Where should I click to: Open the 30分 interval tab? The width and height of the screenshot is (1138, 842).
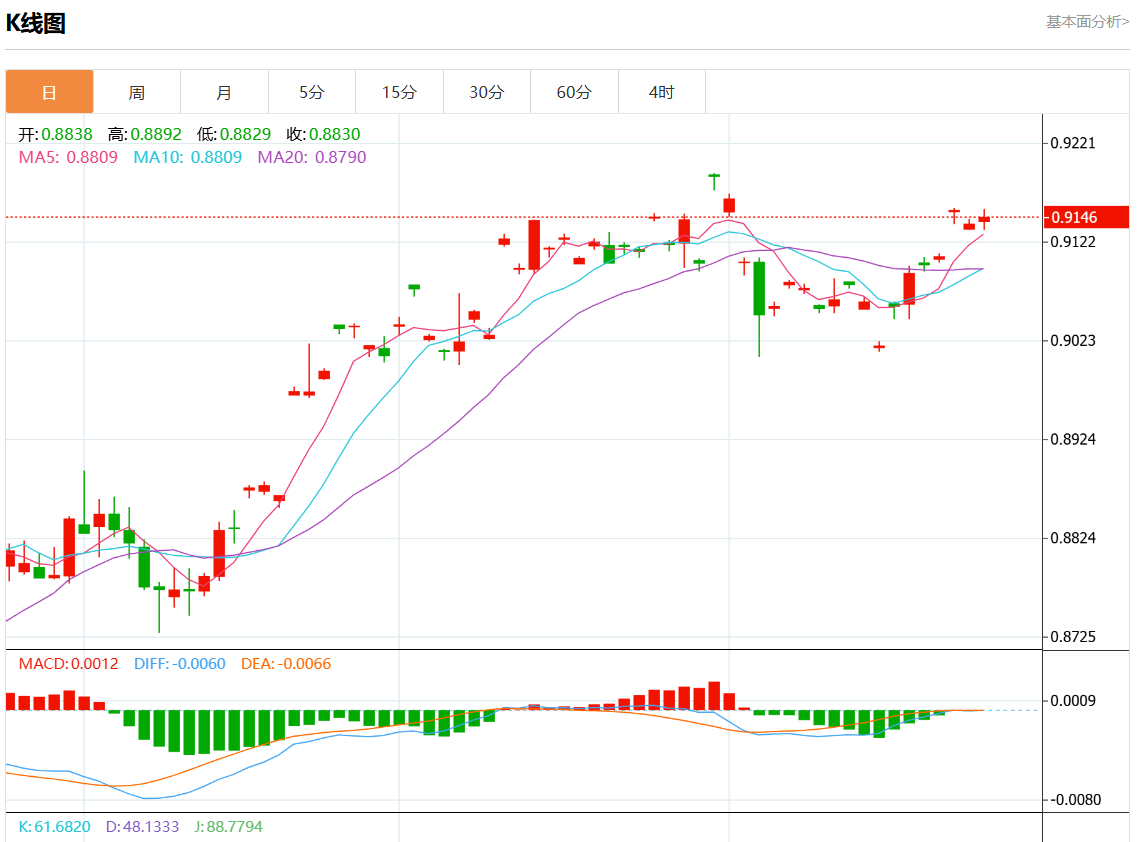tap(487, 92)
